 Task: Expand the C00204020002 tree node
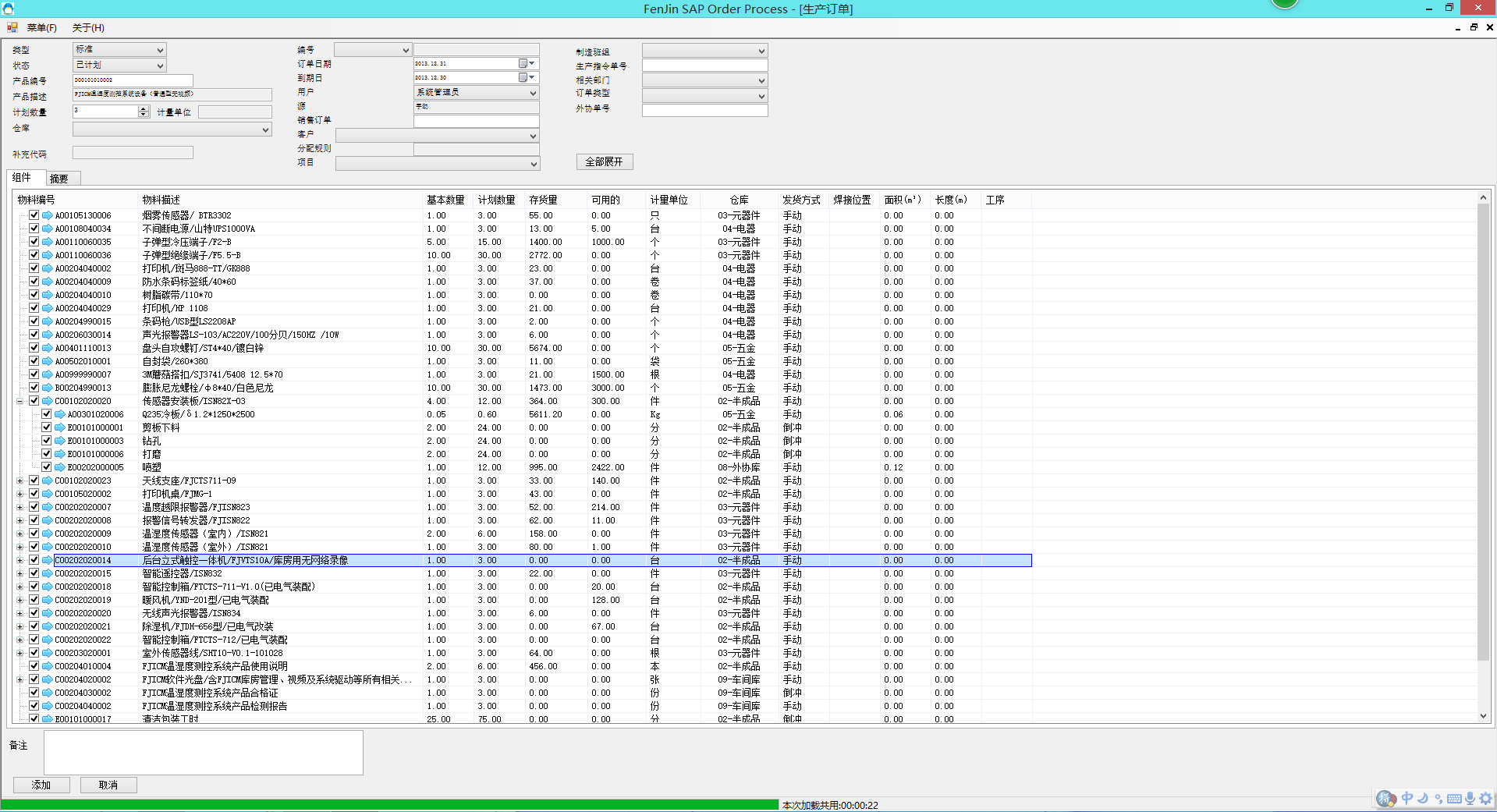pos(20,679)
